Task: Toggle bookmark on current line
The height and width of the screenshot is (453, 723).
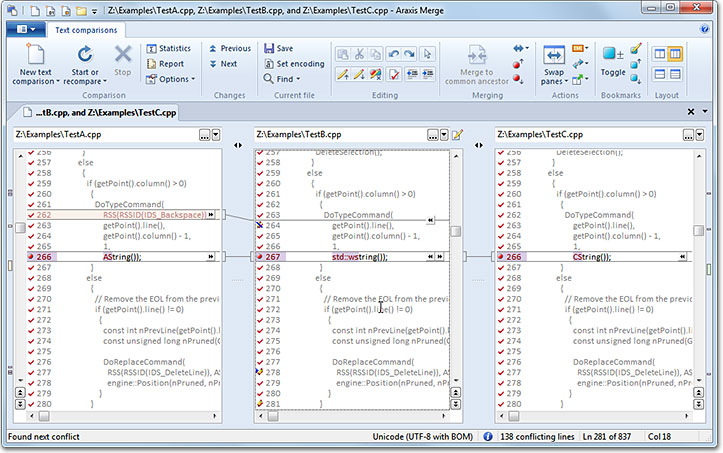Action: (x=612, y=60)
